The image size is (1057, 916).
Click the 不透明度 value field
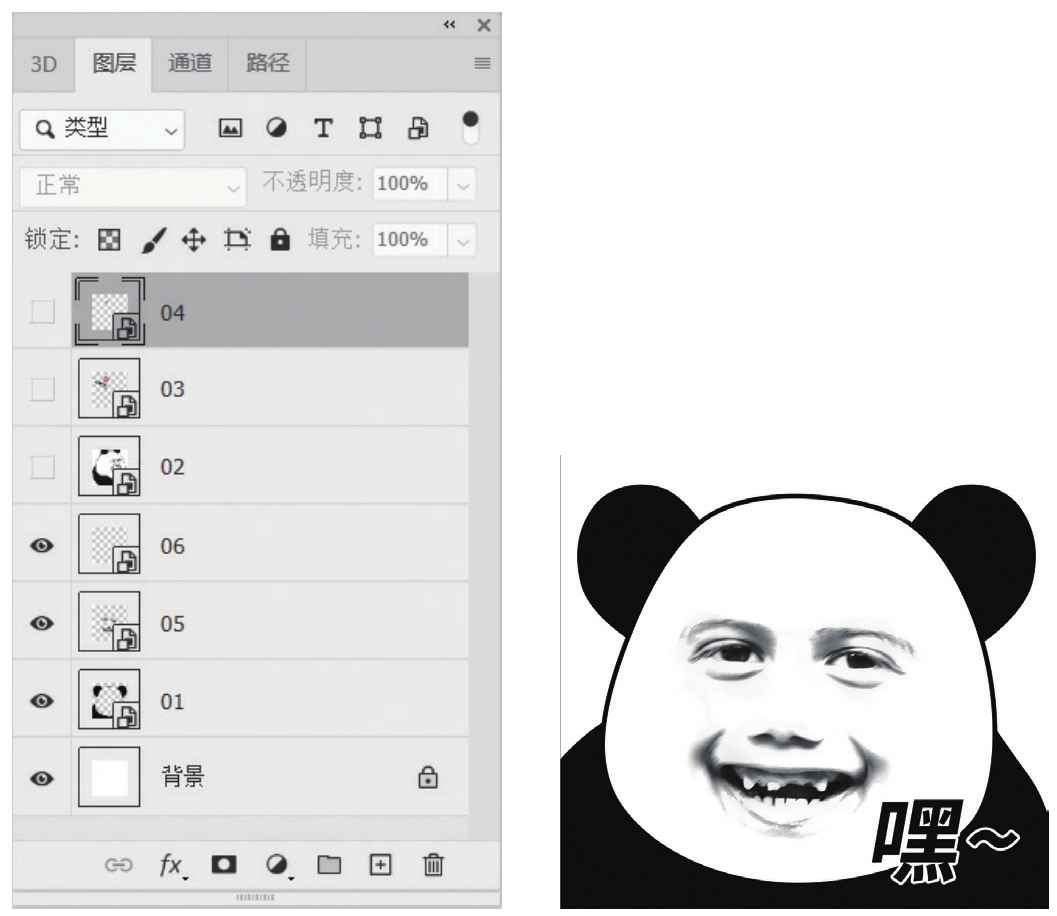point(410,184)
